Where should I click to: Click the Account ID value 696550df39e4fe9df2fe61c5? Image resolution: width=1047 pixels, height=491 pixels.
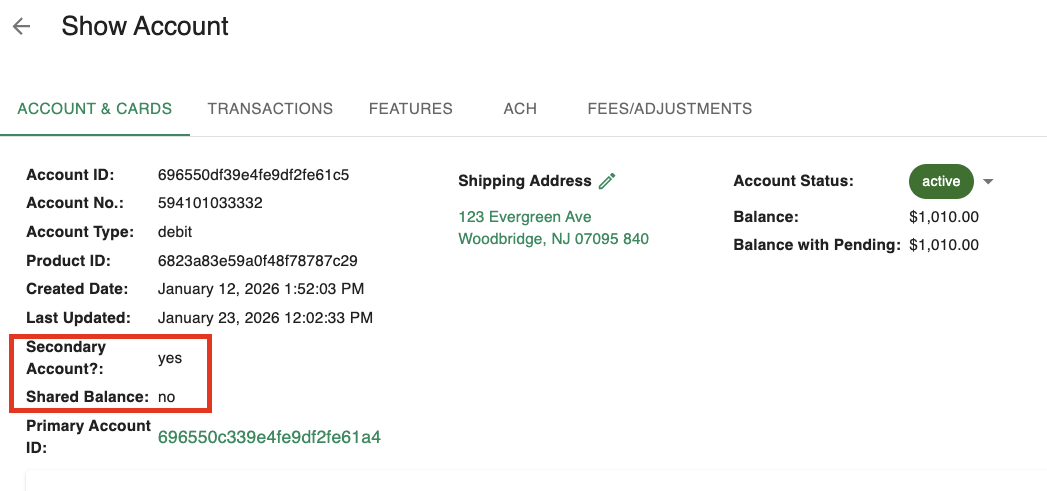coord(253,174)
